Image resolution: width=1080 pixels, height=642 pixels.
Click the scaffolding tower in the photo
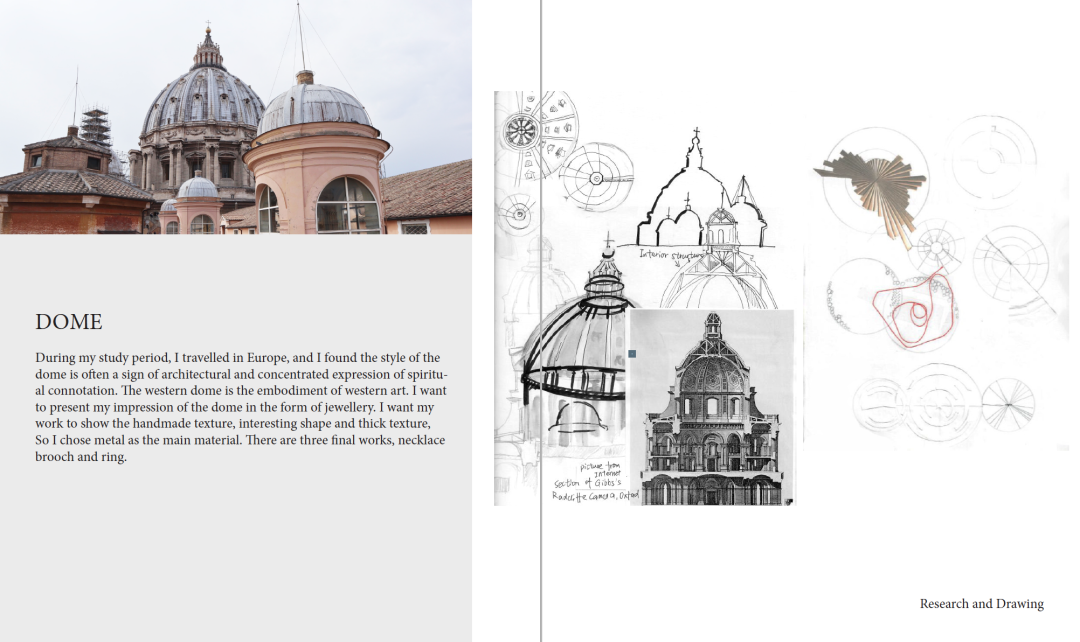[x=96, y=128]
